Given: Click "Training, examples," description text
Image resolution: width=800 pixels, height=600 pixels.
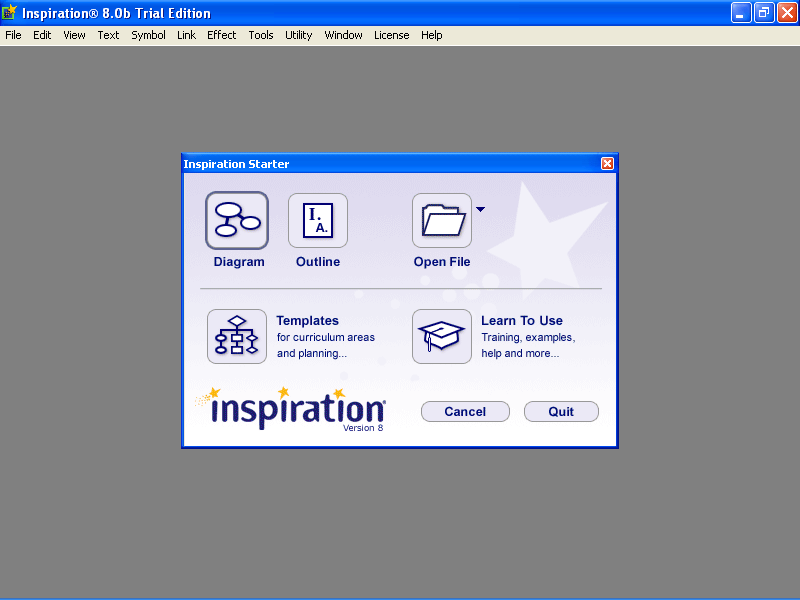Looking at the screenshot, I should point(529,337).
